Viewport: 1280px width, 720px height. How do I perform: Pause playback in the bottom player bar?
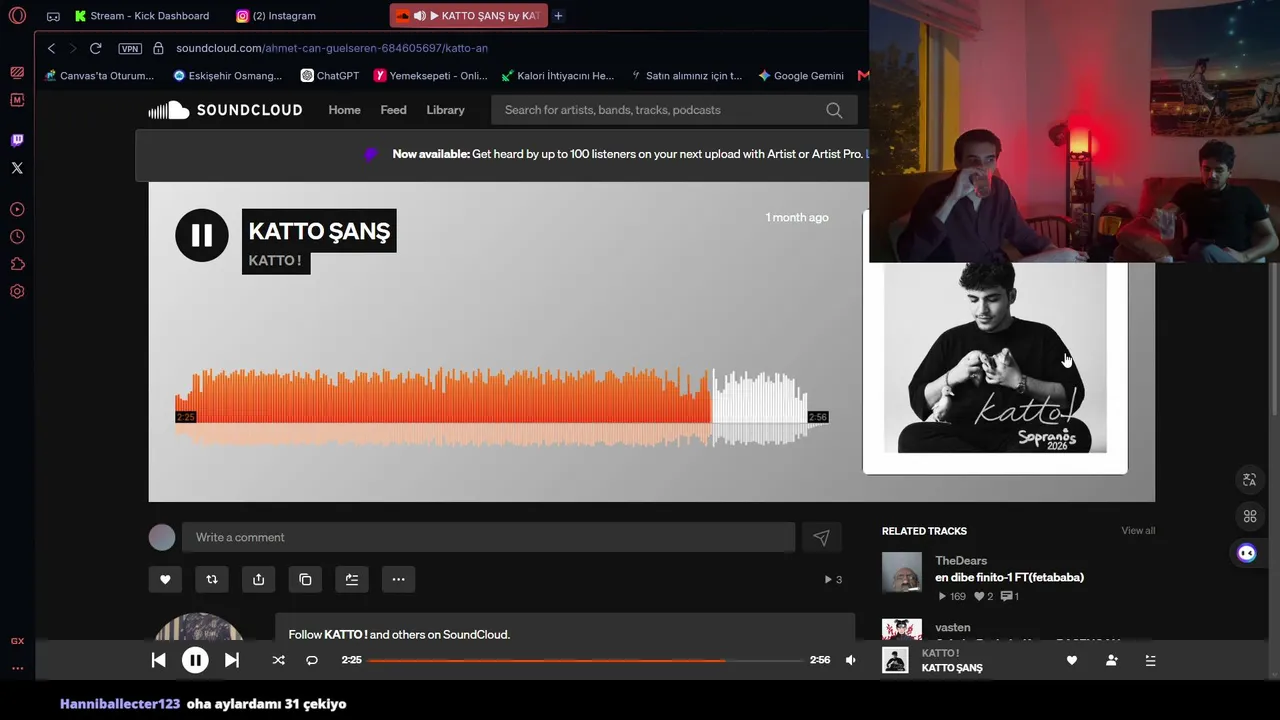point(195,660)
